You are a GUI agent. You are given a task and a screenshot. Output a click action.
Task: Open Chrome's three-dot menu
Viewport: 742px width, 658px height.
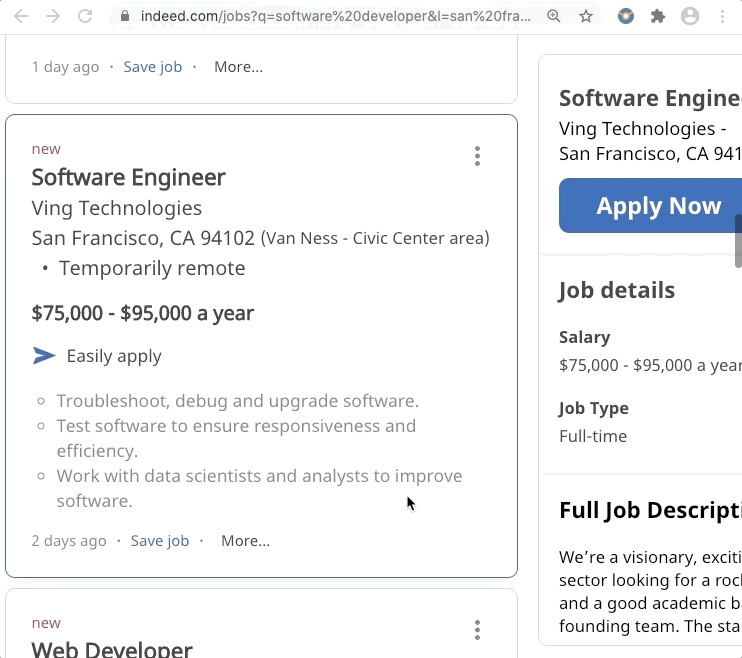coord(722,16)
